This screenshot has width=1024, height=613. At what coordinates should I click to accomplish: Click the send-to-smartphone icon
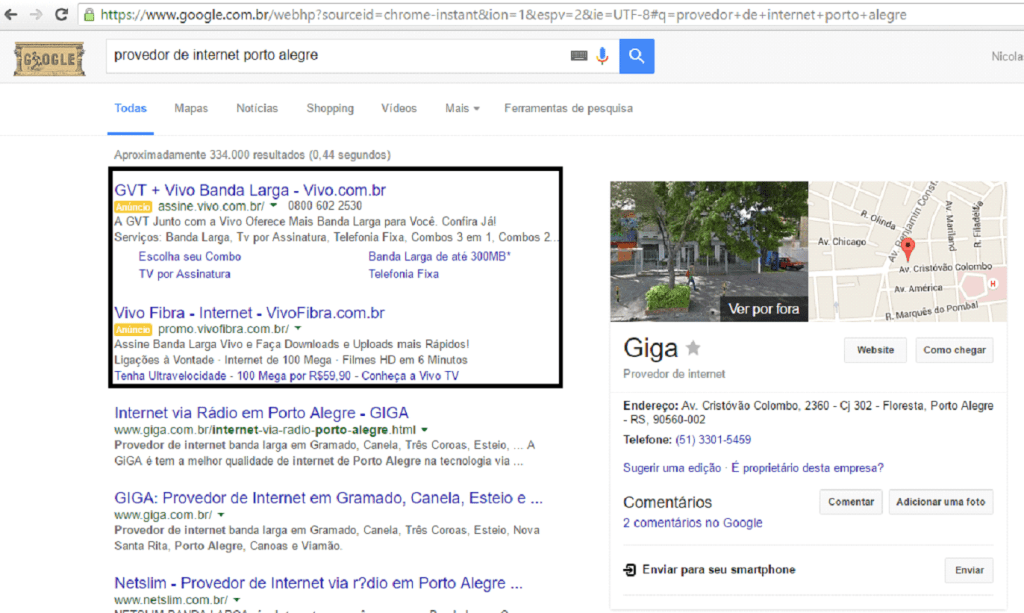tap(630, 570)
